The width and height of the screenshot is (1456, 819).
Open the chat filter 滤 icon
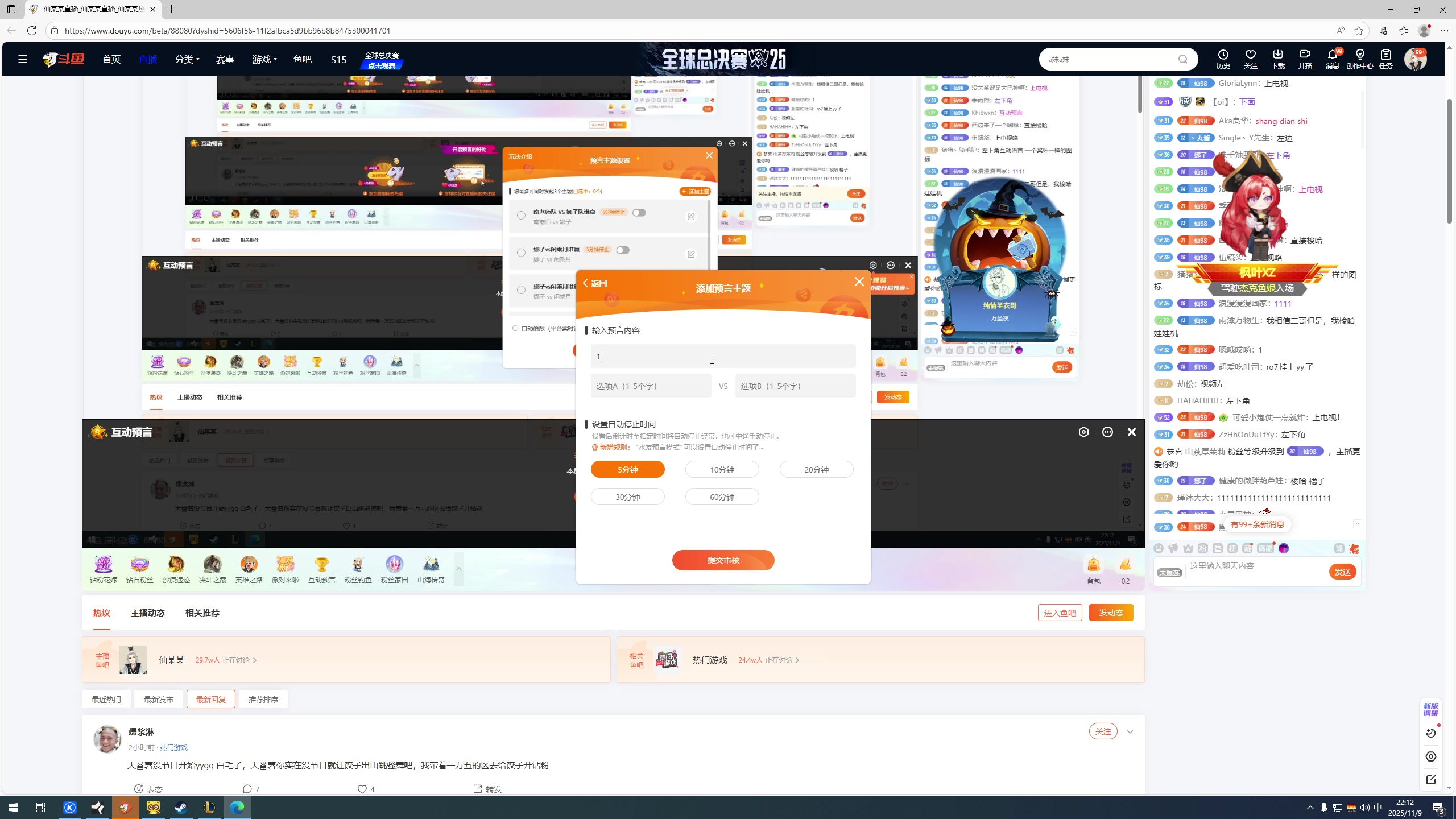click(1339, 548)
